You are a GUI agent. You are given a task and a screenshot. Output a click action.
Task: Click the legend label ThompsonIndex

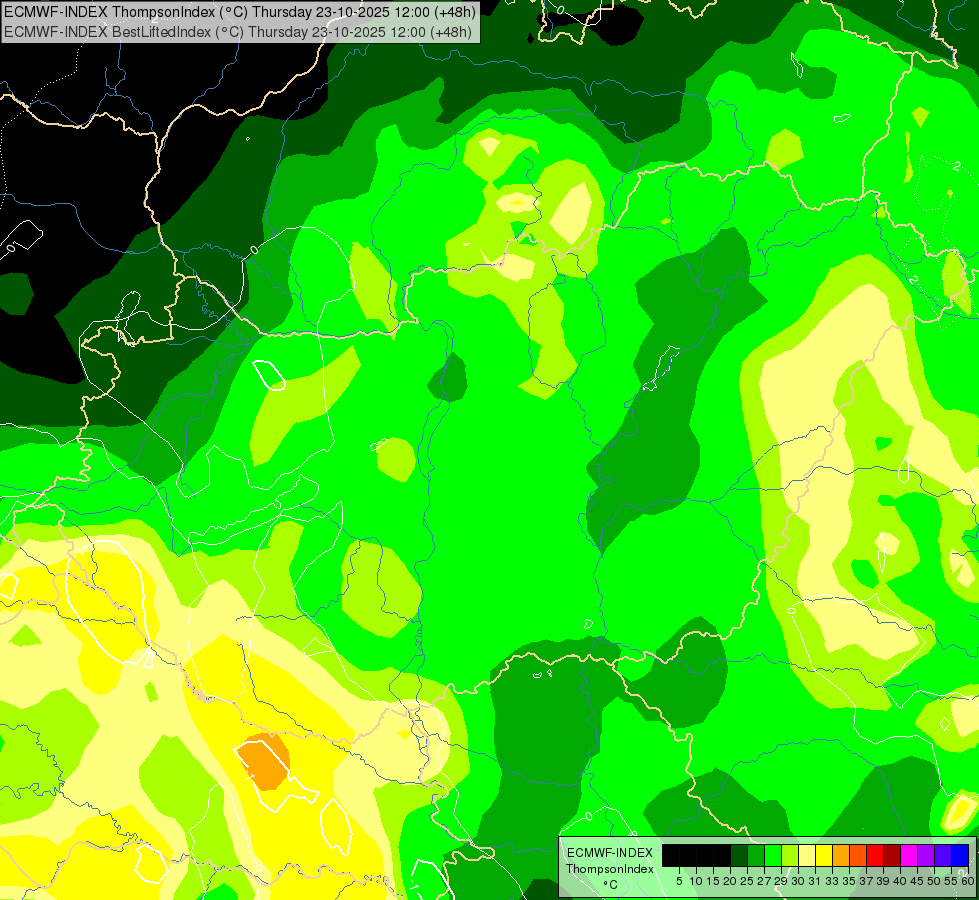tap(610, 869)
